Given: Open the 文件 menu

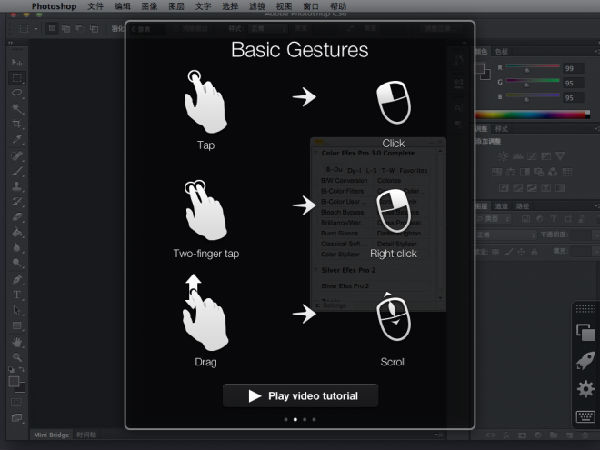Looking at the screenshot, I should click(96, 7).
